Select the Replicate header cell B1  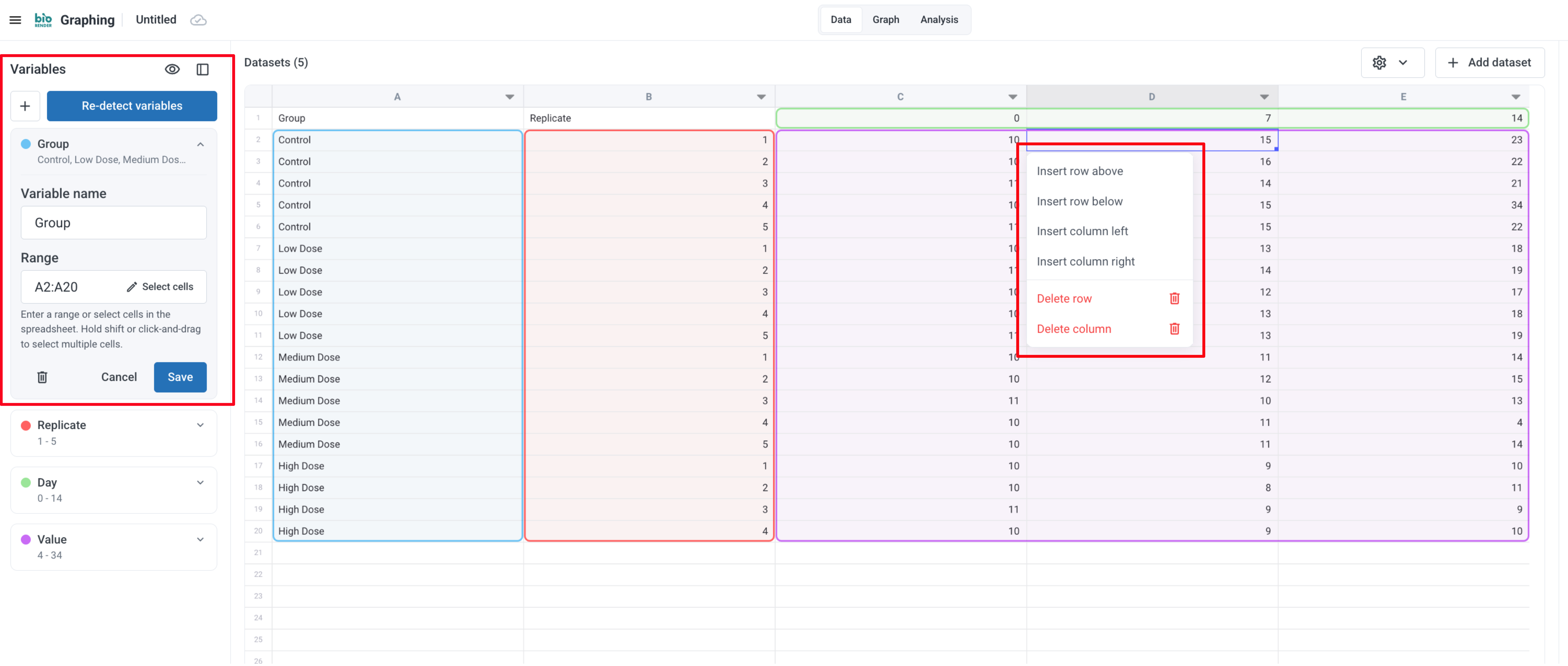click(x=649, y=118)
